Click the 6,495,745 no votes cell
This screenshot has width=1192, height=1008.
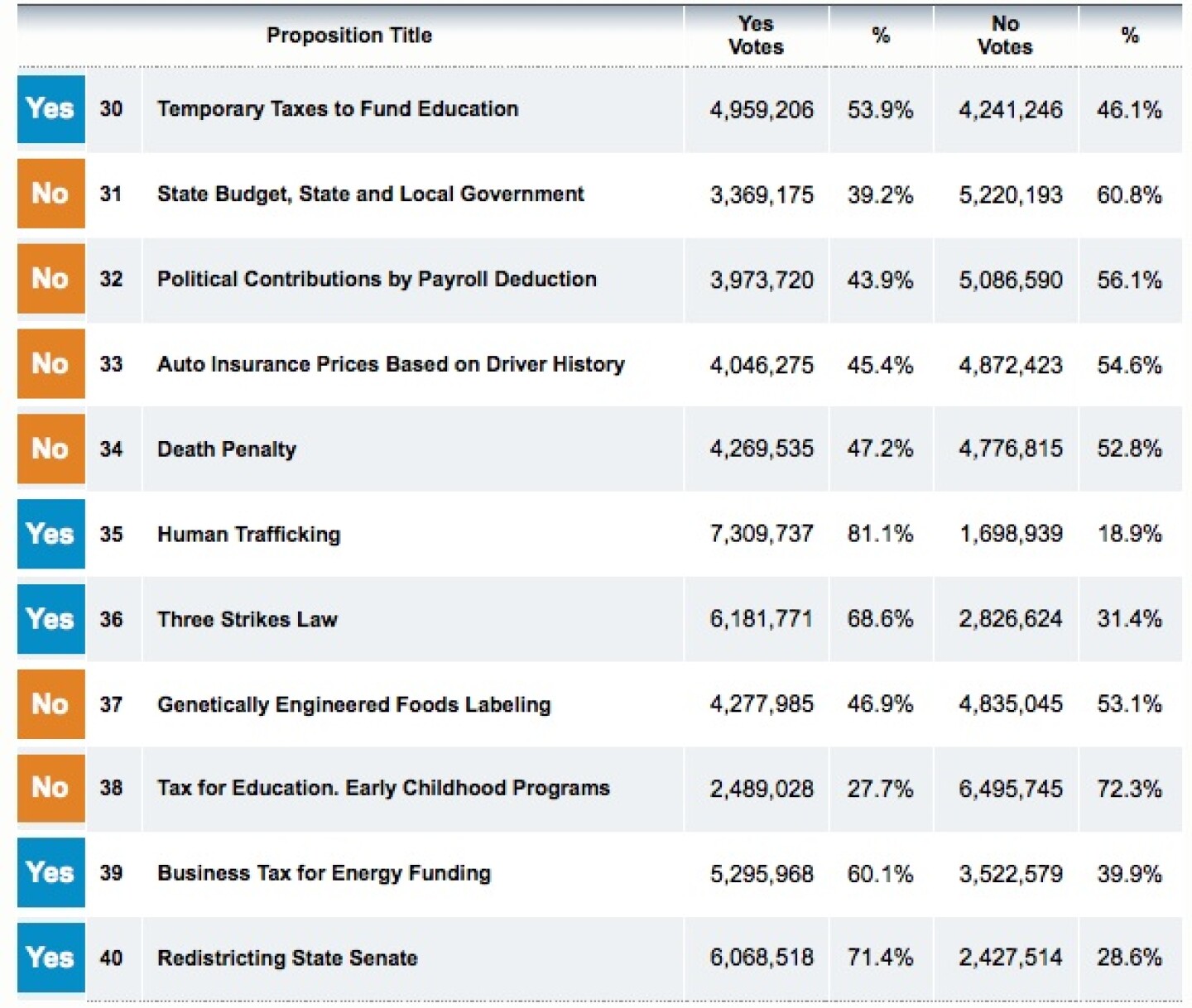tap(1011, 789)
